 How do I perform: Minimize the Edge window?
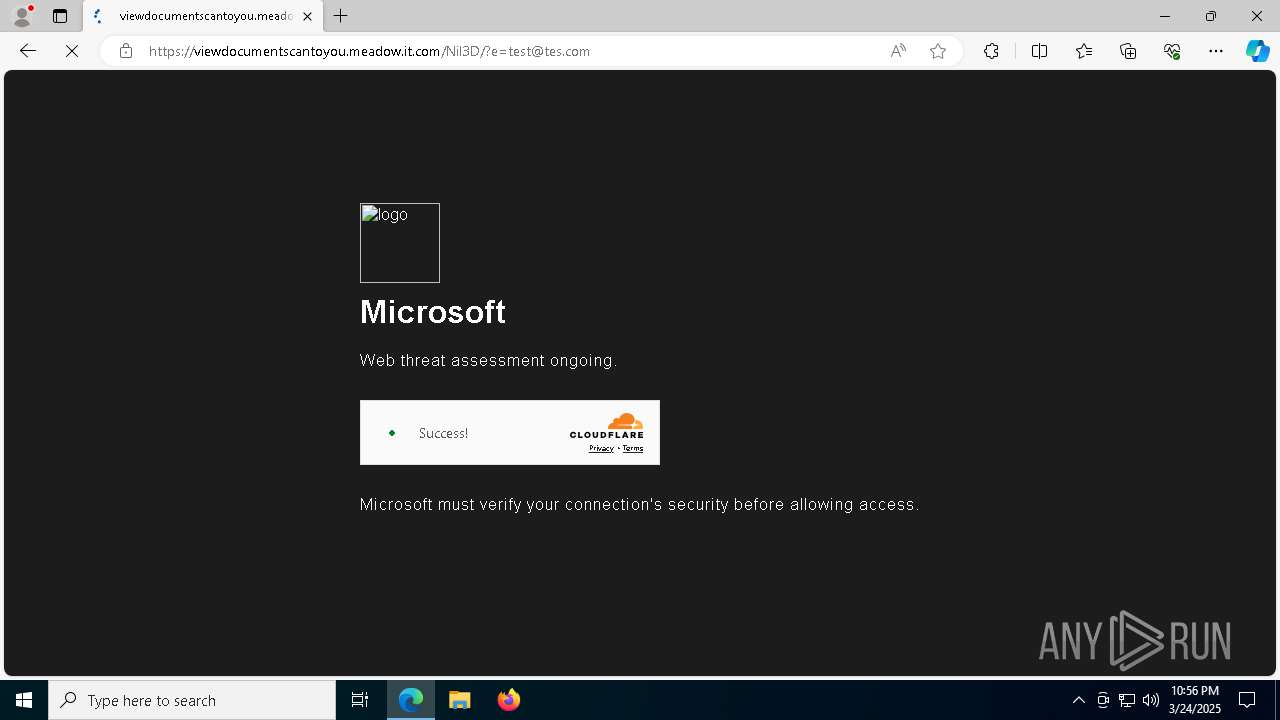pos(1164,16)
